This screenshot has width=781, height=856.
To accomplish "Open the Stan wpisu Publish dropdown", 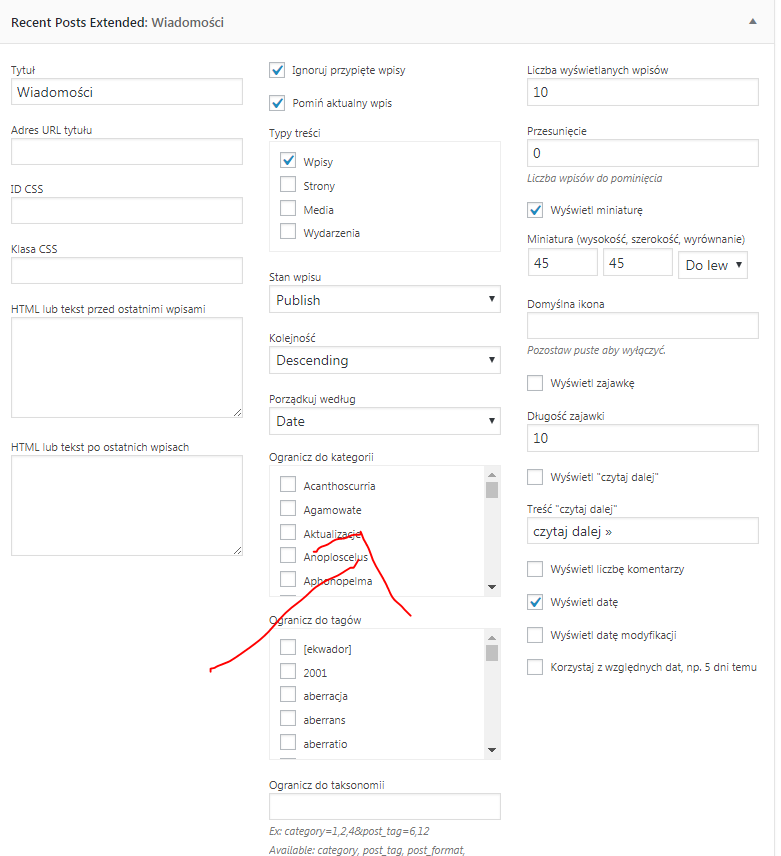I will [385, 299].
